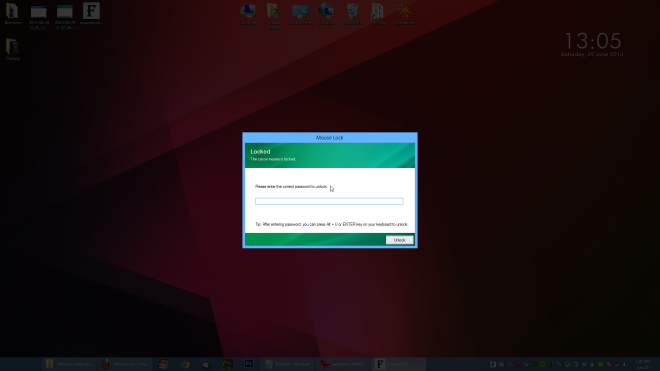Click the first white system tray icon
The image size is (660, 371).
pos(493,365)
